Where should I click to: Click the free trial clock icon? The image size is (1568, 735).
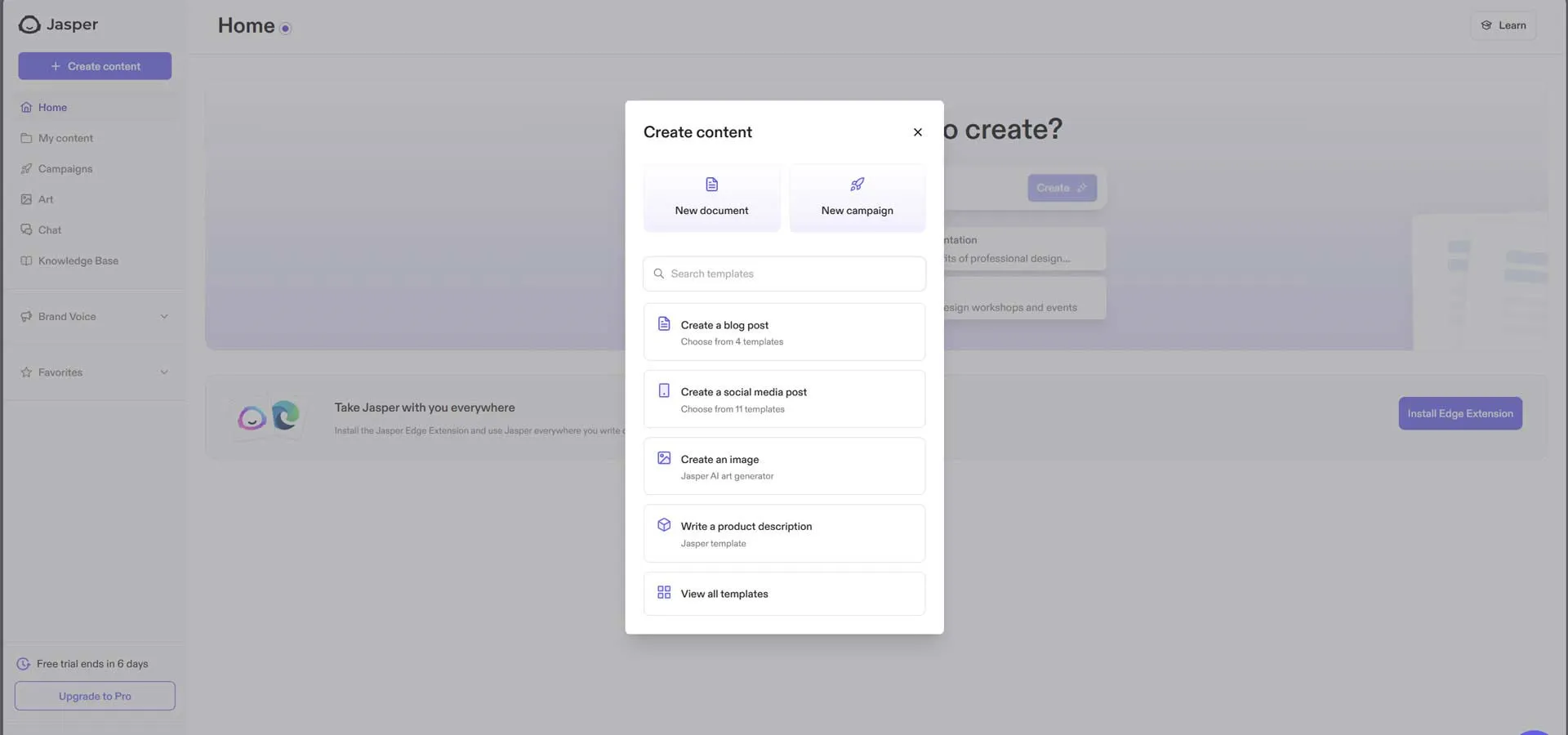click(x=24, y=664)
